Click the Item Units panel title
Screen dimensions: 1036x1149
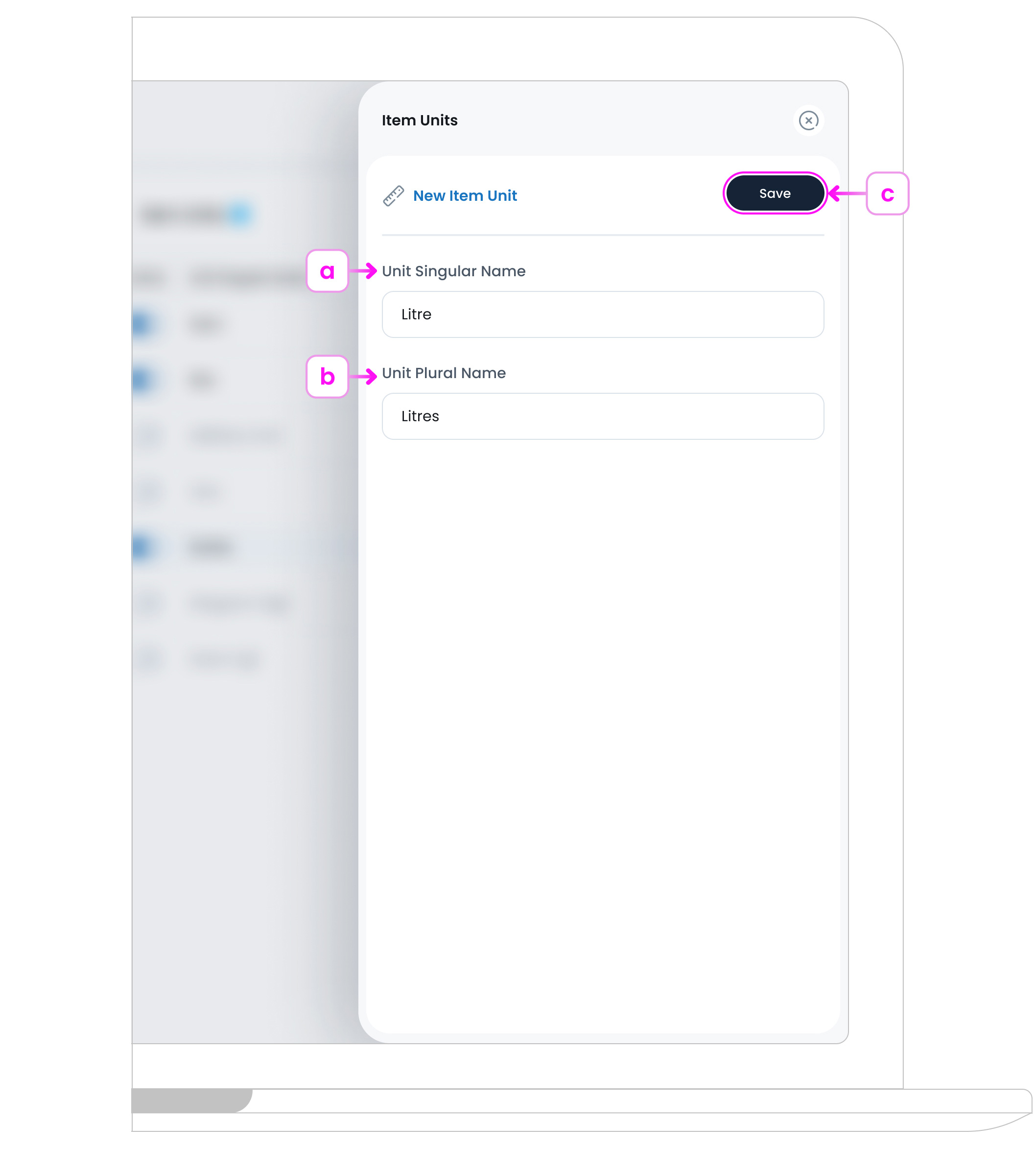coord(420,120)
